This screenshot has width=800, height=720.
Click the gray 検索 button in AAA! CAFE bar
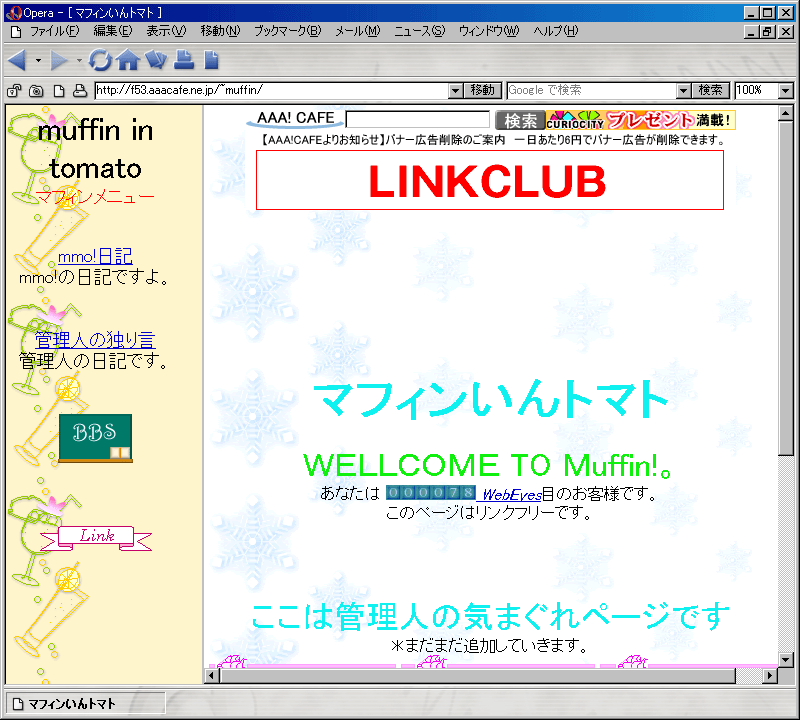(x=520, y=120)
